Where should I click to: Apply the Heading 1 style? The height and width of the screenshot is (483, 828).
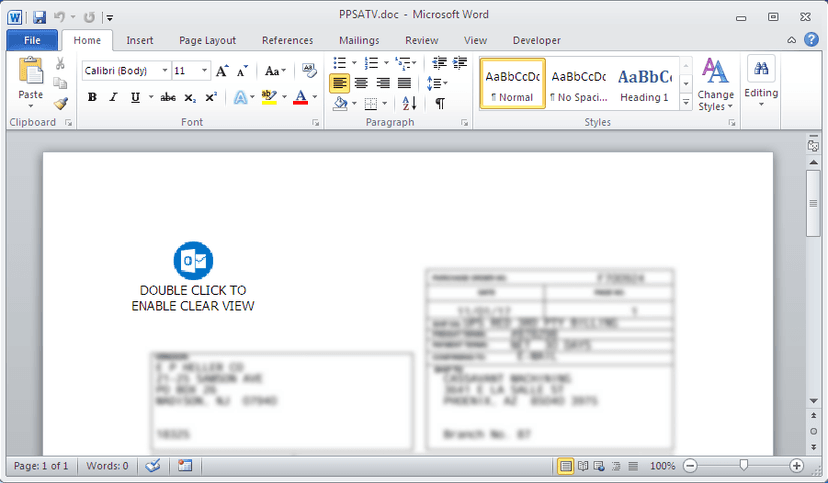(644, 84)
